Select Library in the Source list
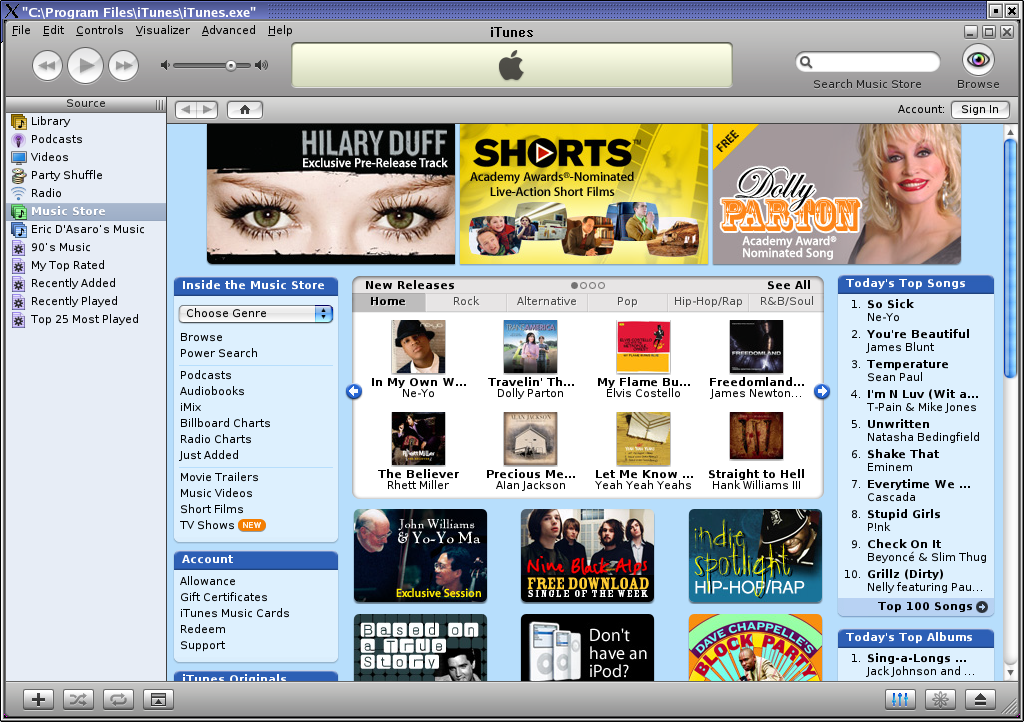1024x722 pixels. click(x=86, y=121)
